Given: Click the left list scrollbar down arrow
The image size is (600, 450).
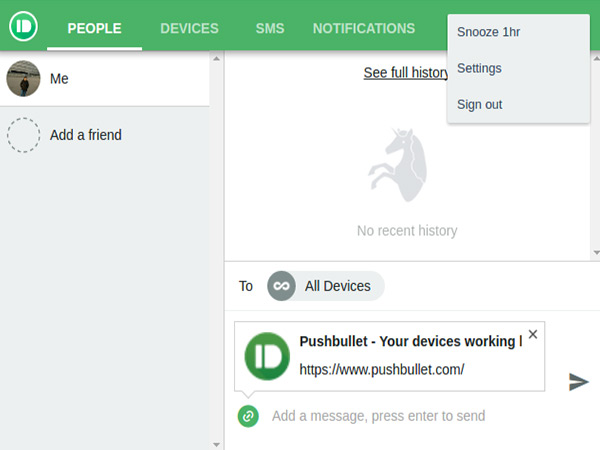Looking at the screenshot, I should pyautogui.click(x=216, y=445).
